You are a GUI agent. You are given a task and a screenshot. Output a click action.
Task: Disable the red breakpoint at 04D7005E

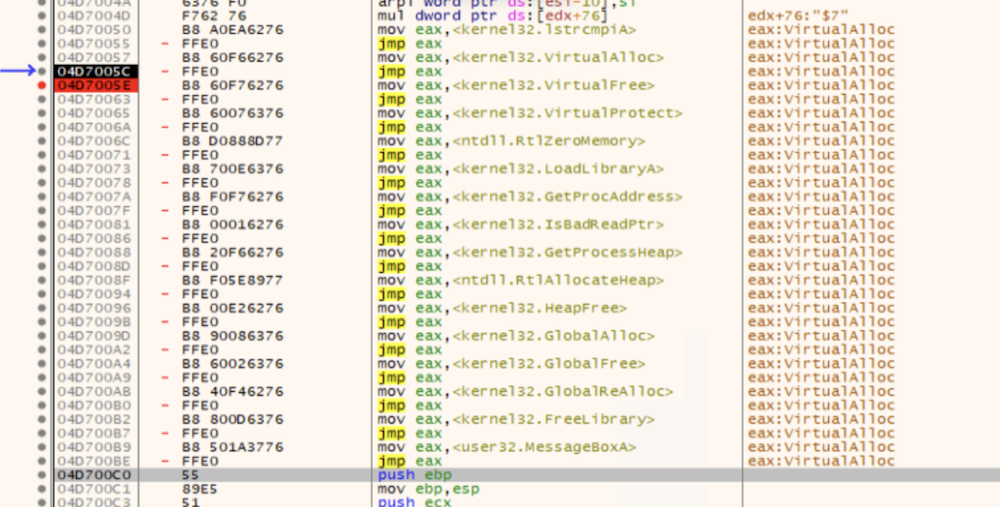pos(41,86)
